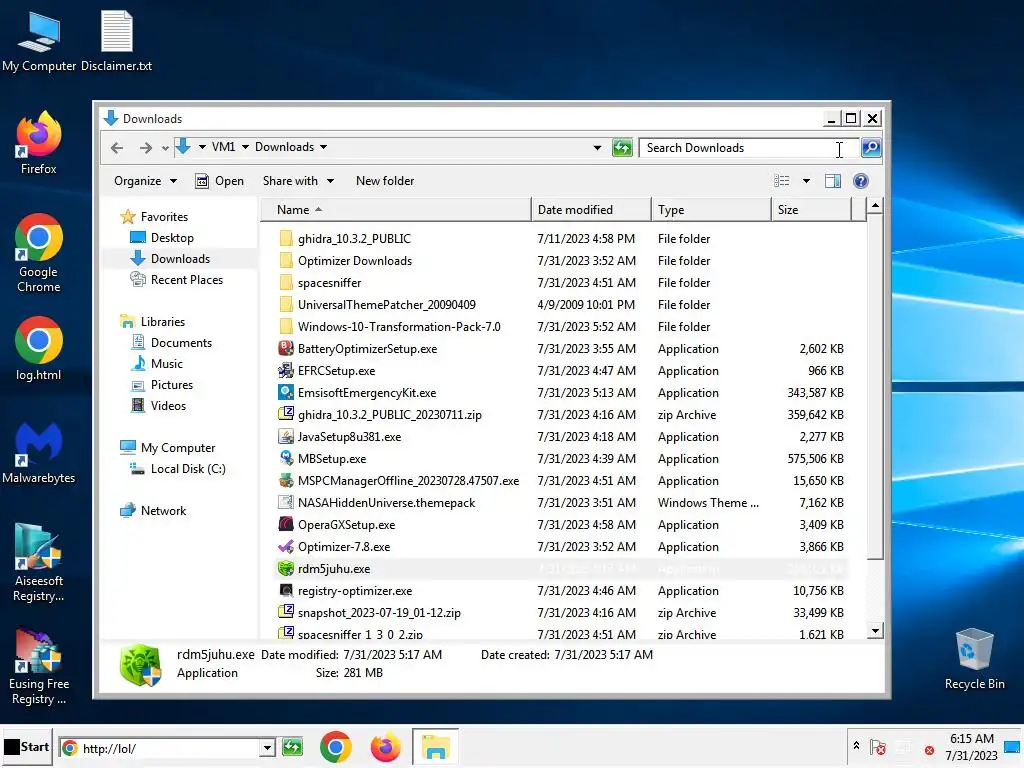Click the Open toolbar button
Viewport: 1024px width, 768px height.
click(219, 181)
